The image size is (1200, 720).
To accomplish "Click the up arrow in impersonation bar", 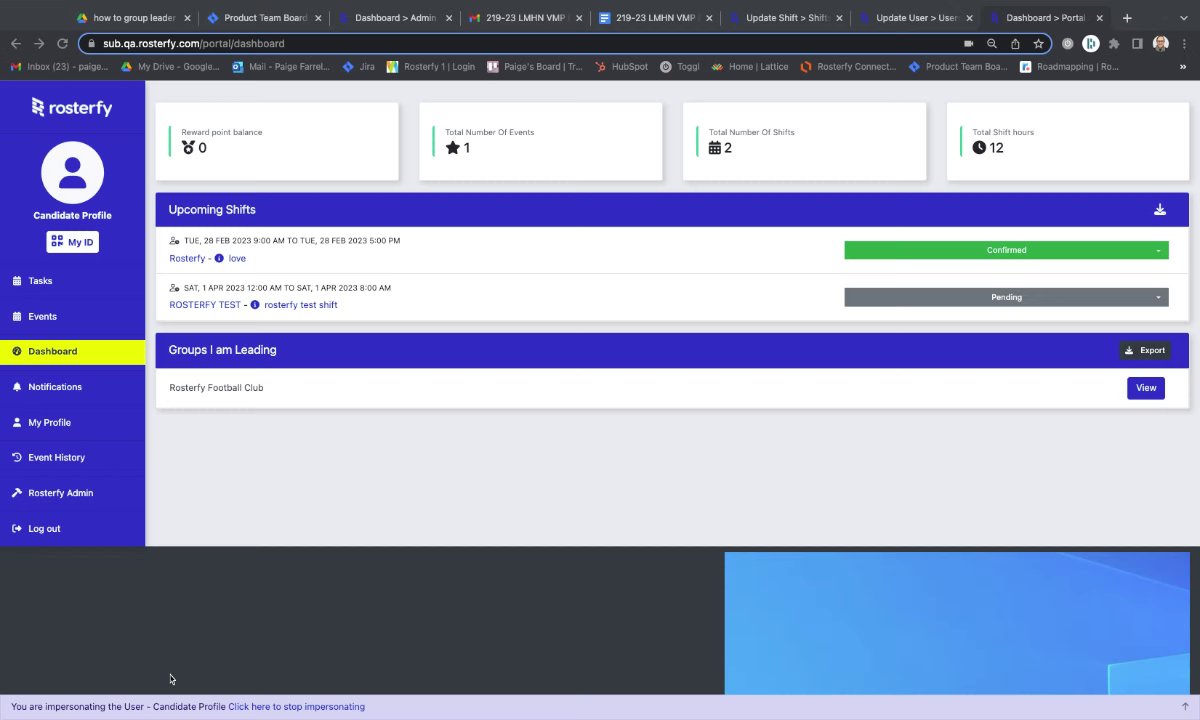I will [x=1185, y=706].
